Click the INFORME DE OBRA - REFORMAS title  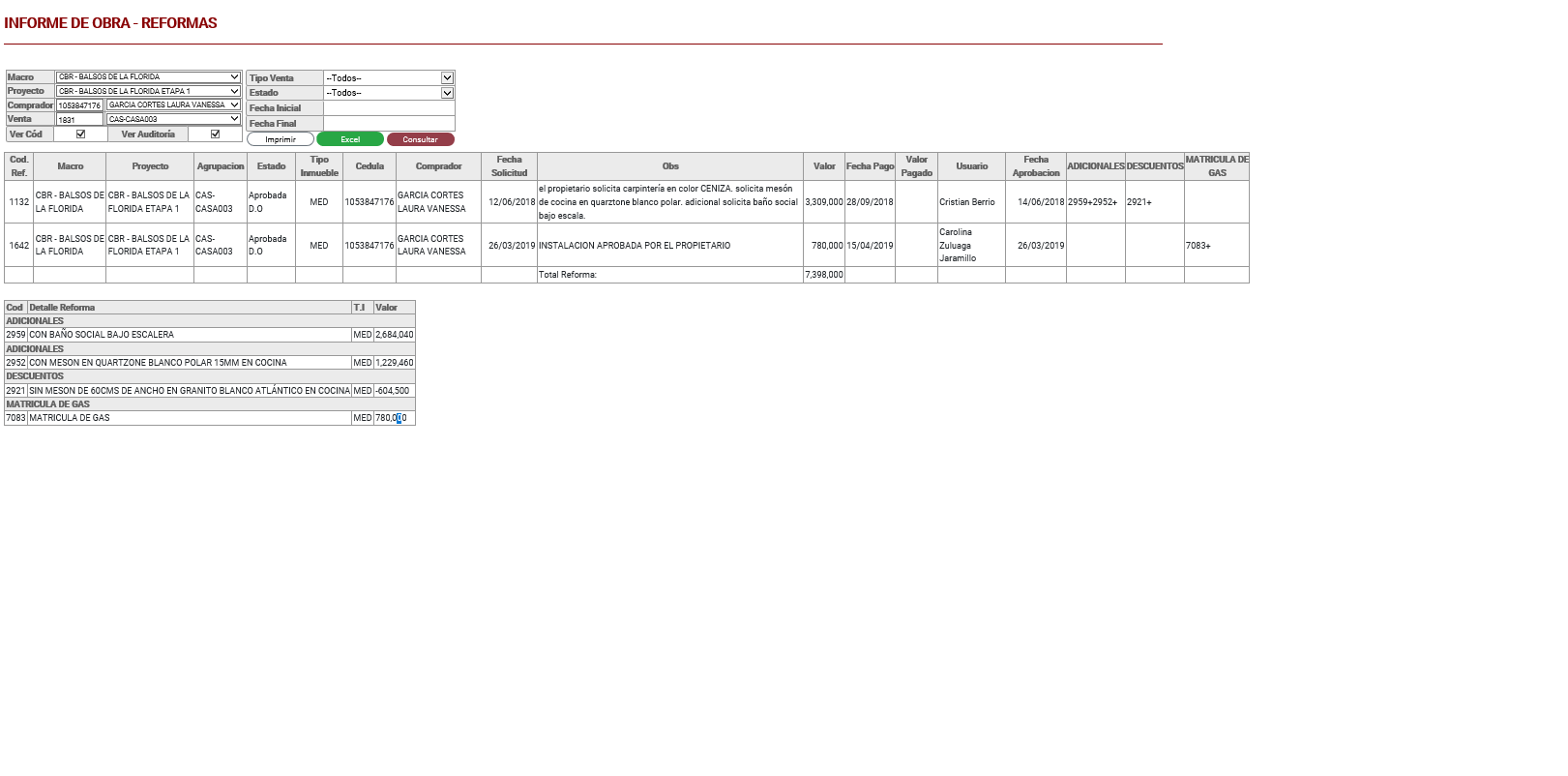tap(110, 23)
